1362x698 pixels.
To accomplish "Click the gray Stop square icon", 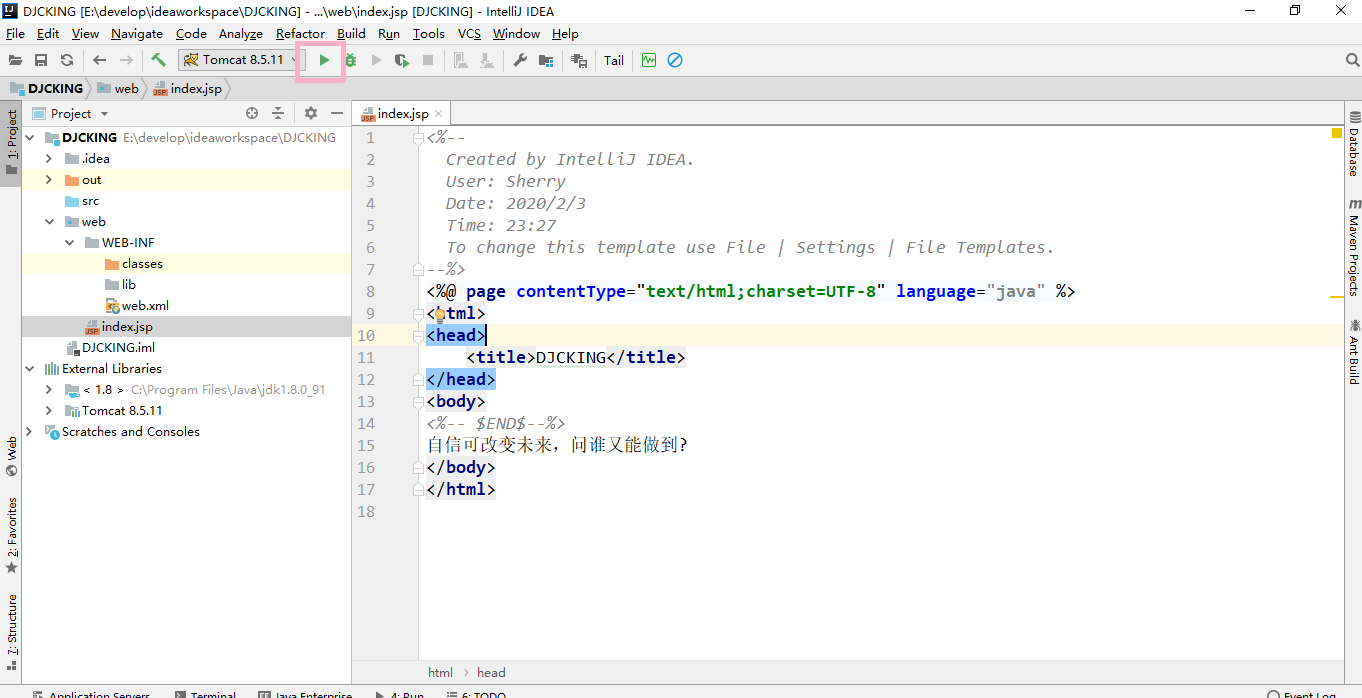I will click(428, 60).
